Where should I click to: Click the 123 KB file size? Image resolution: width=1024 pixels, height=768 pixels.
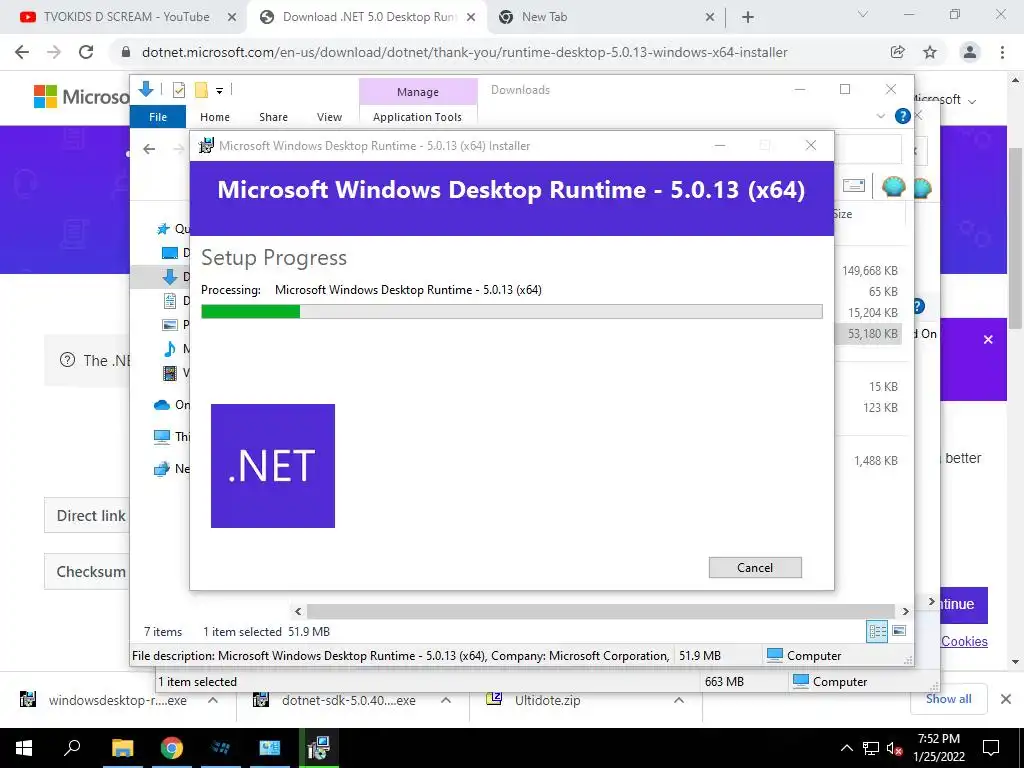tap(880, 408)
